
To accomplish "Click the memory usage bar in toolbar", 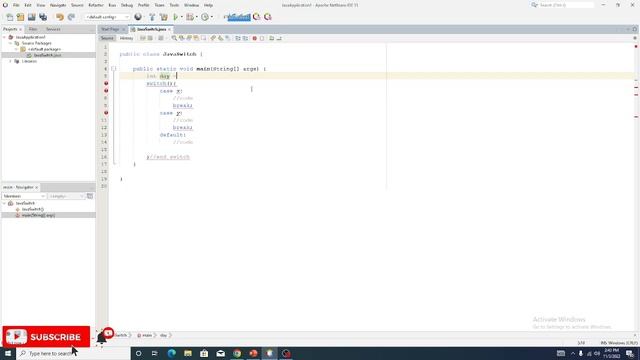I will (237, 17).
